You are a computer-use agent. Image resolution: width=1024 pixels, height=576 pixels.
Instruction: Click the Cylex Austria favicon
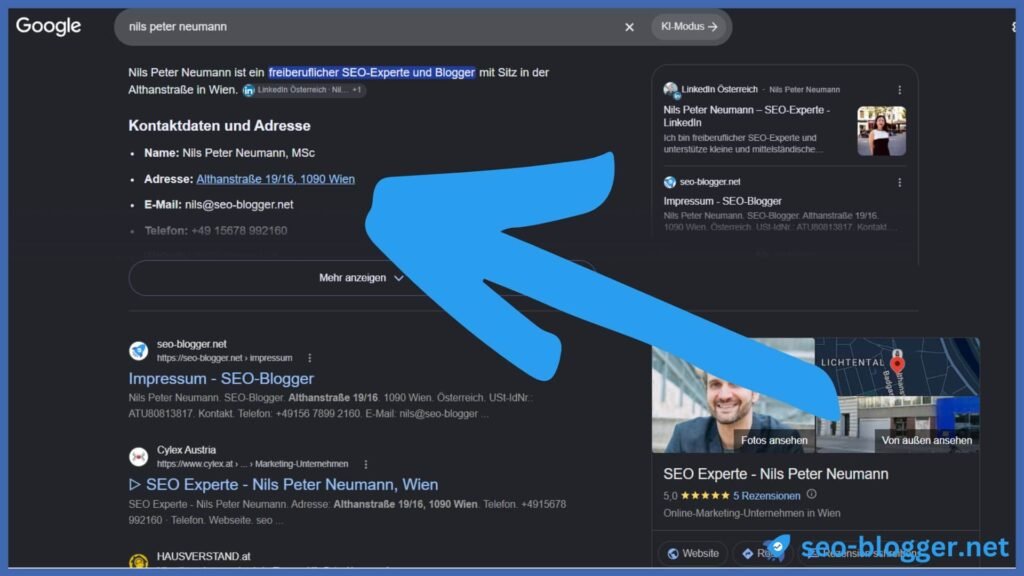[x=138, y=456]
